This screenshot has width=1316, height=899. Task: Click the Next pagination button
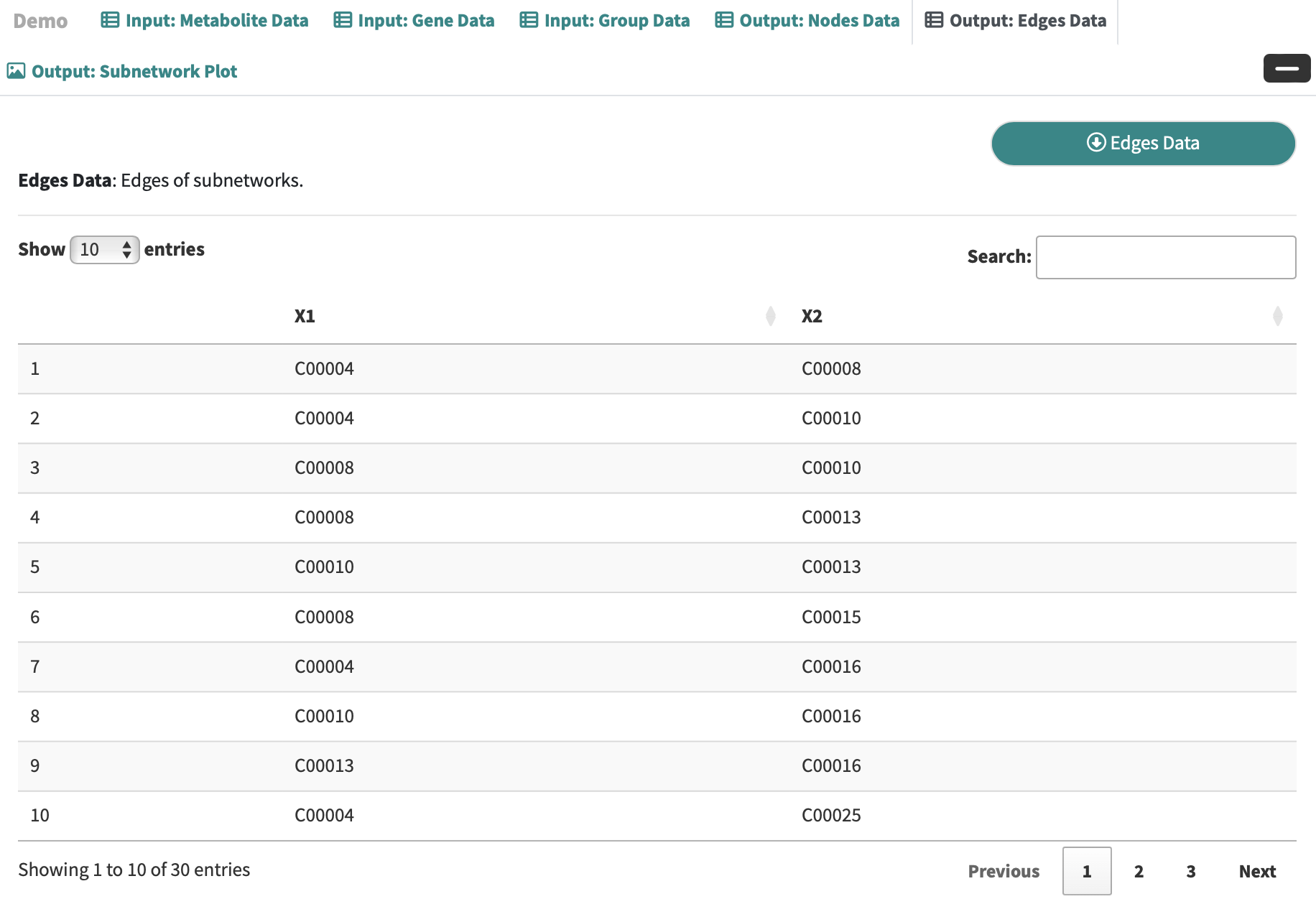(1257, 871)
